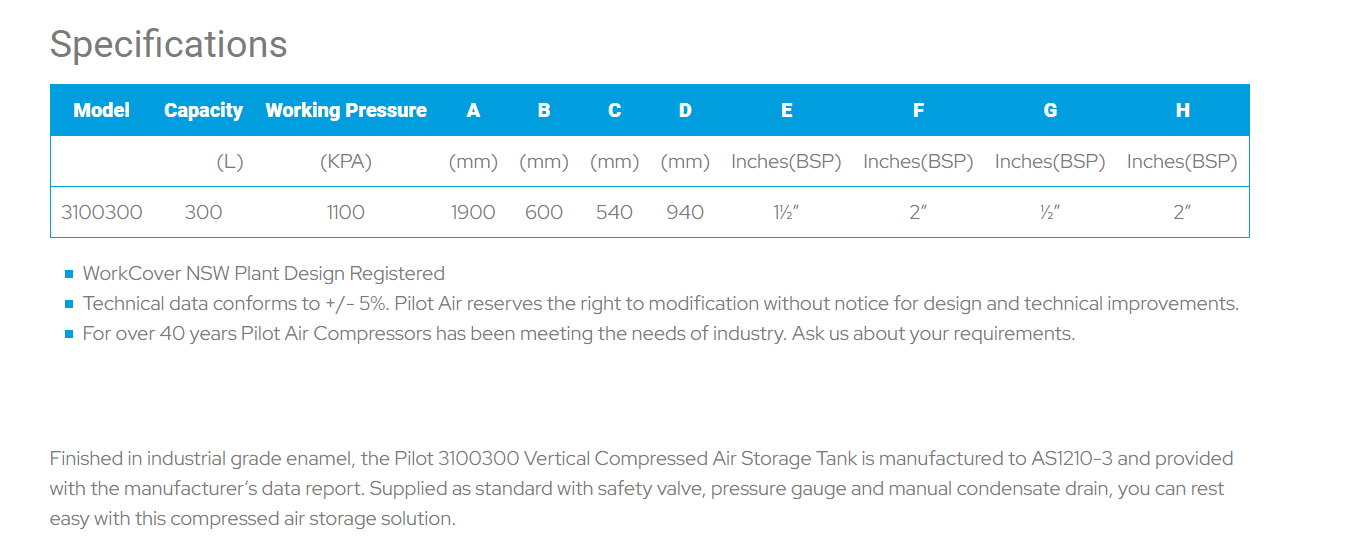Click the 1½″ value under column E
The image size is (1349, 558).
[x=786, y=212]
